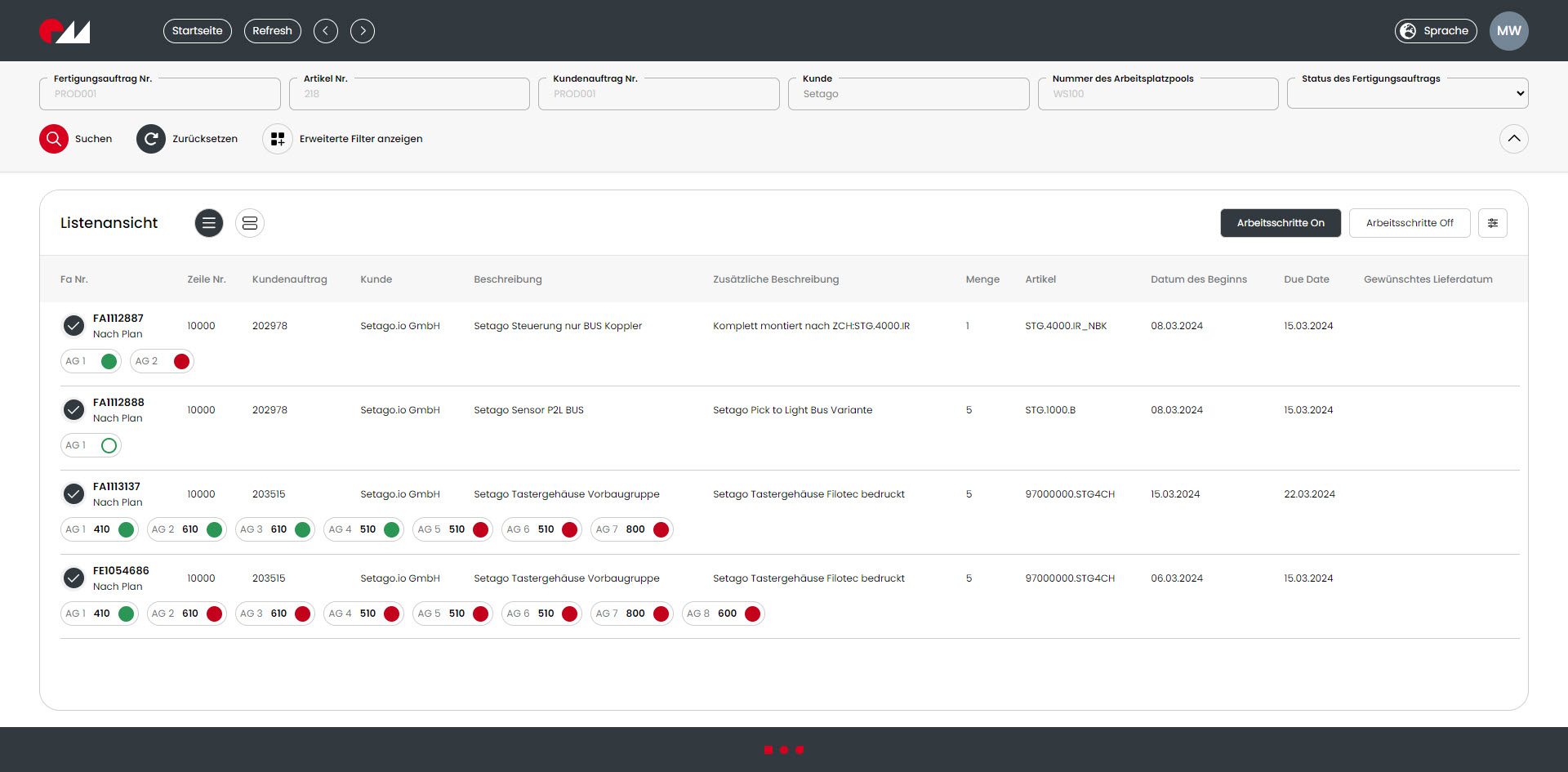Toggle the checkmark for order FE1054686

73,578
